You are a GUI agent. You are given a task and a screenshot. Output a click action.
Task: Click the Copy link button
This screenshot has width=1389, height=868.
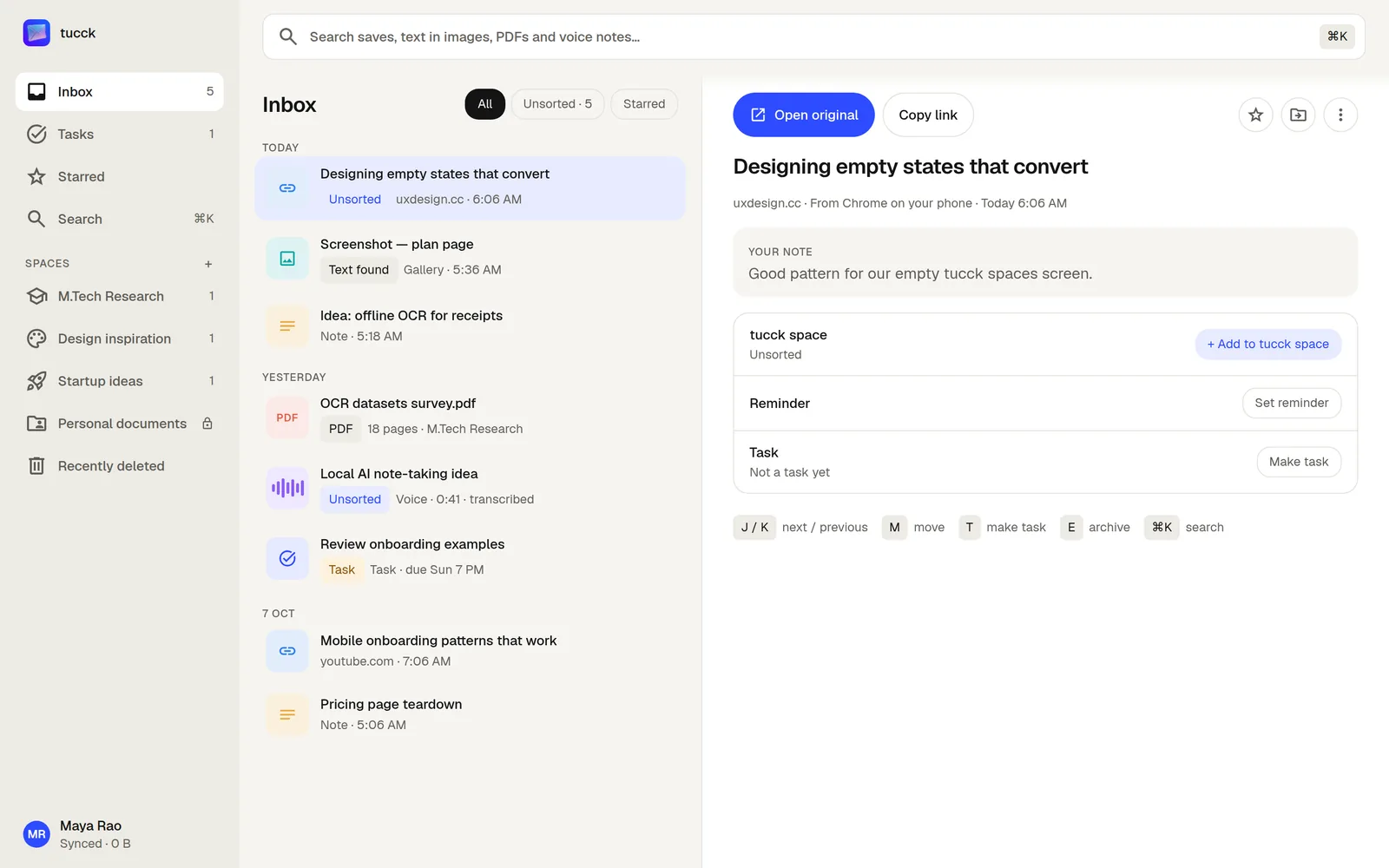click(928, 115)
